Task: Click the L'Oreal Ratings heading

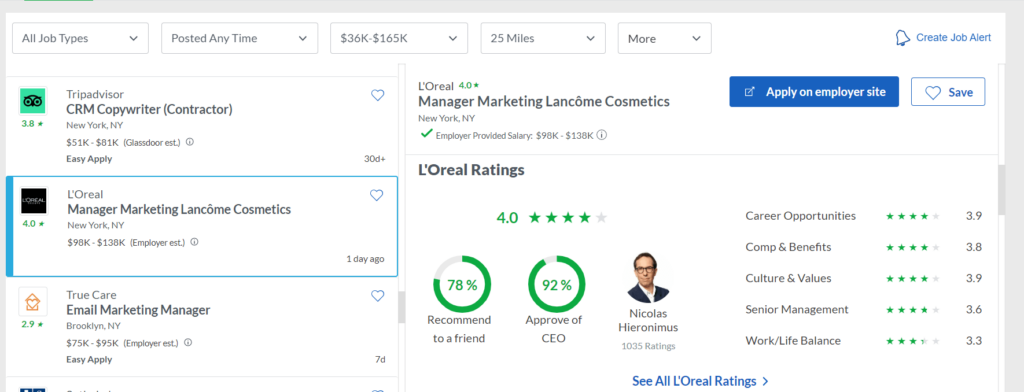Action: click(x=471, y=171)
